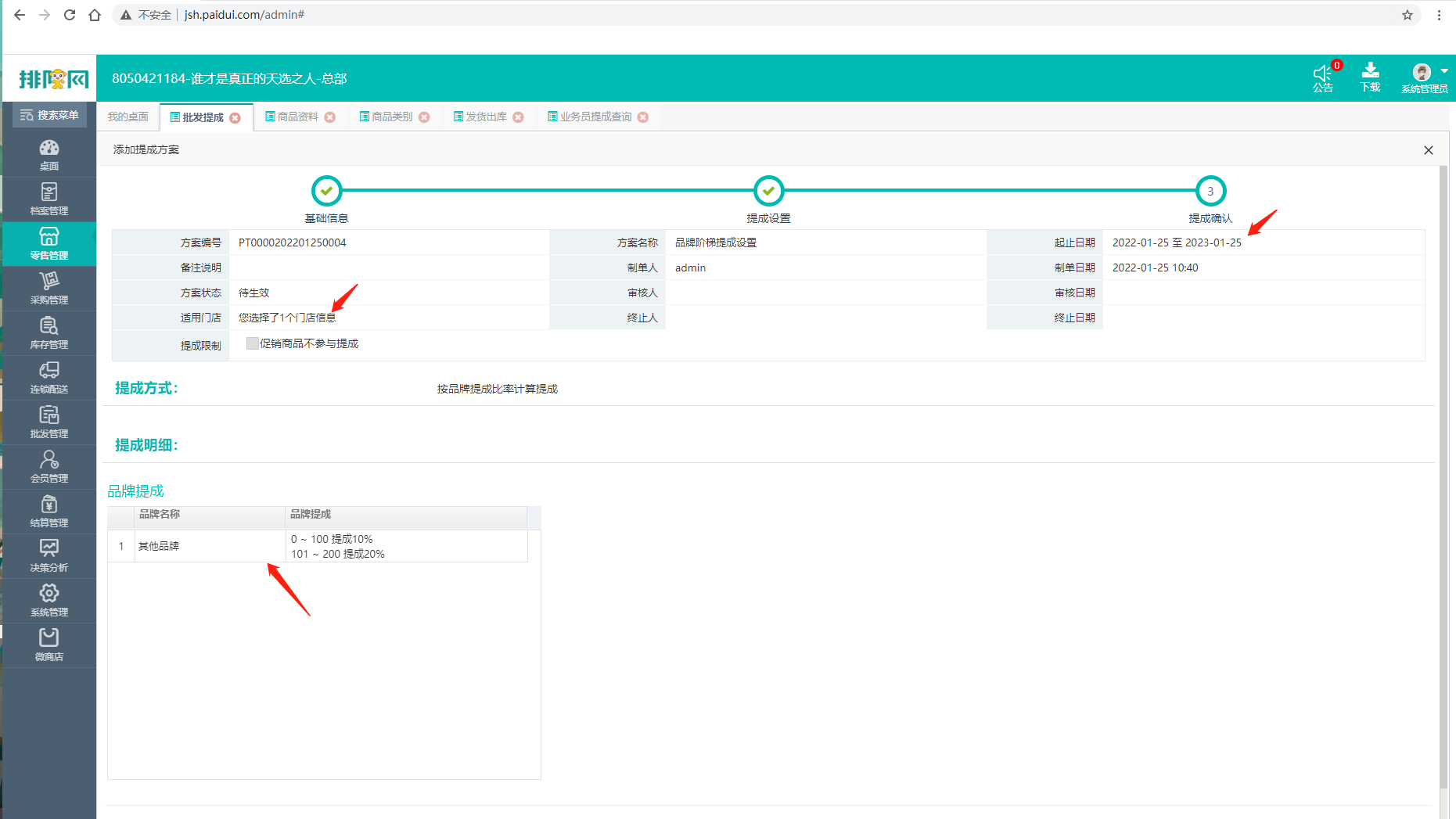Viewport: 1456px width, 819px height.
Task: Close the 批发提成 tab
Action: coord(235,117)
